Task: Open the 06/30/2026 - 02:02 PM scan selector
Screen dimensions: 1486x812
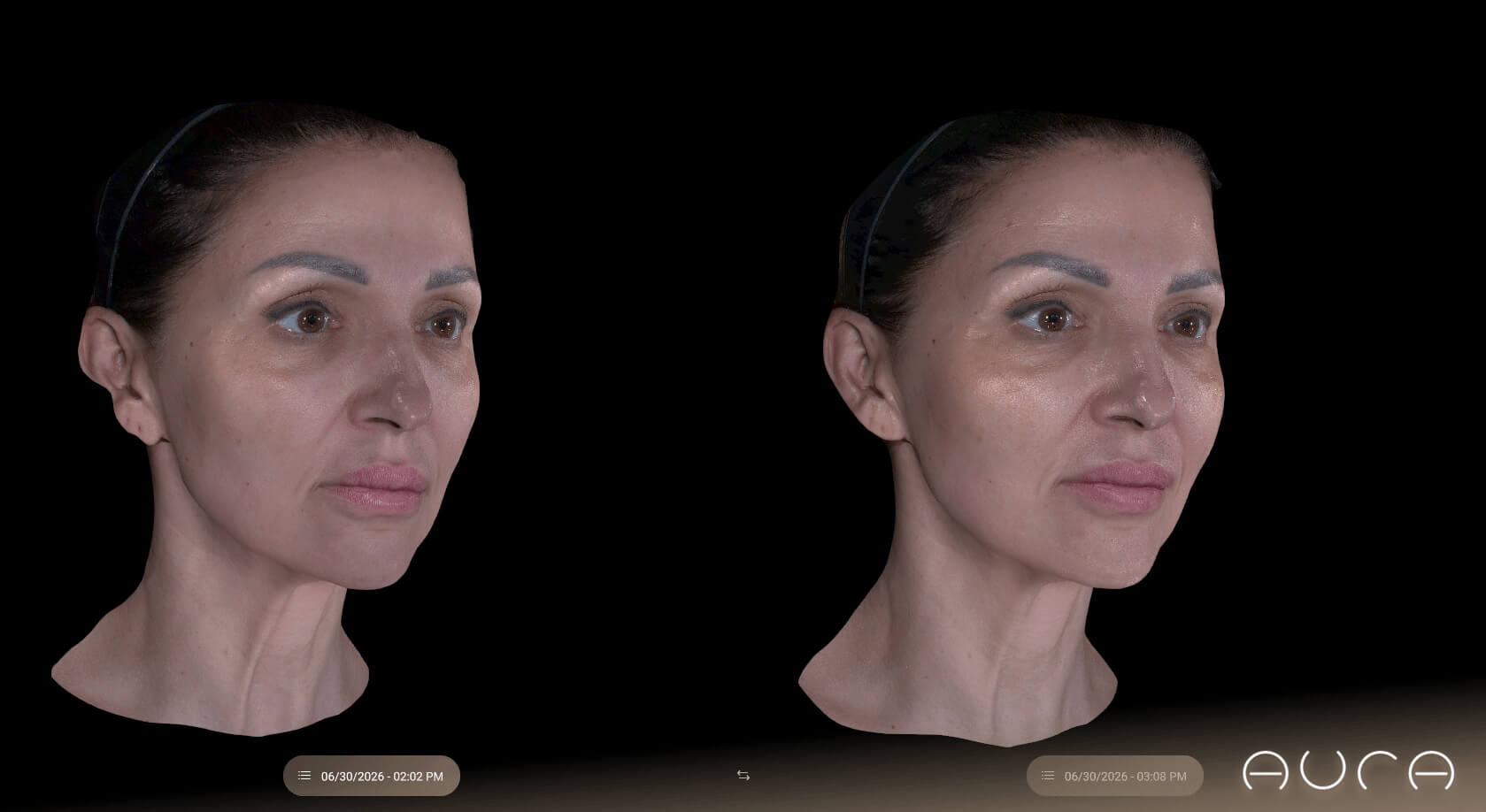Action: (x=372, y=776)
